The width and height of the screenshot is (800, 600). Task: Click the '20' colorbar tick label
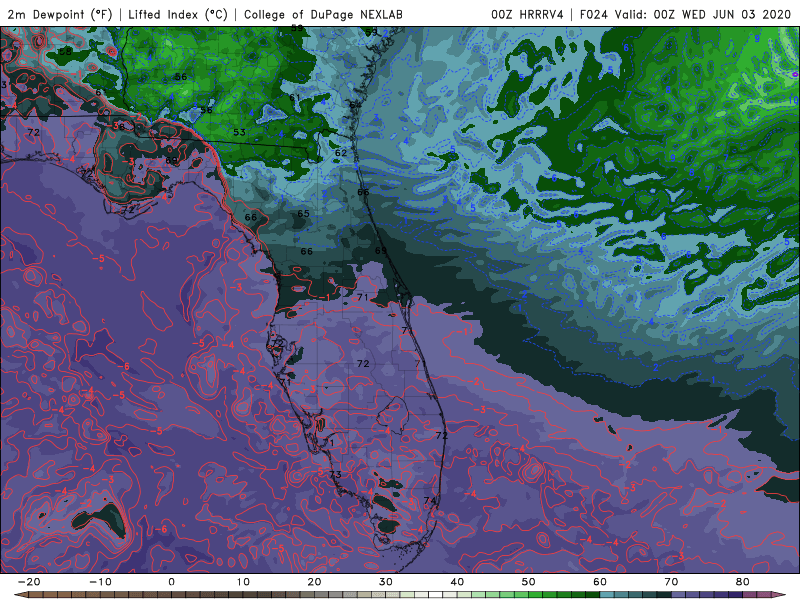click(x=314, y=582)
